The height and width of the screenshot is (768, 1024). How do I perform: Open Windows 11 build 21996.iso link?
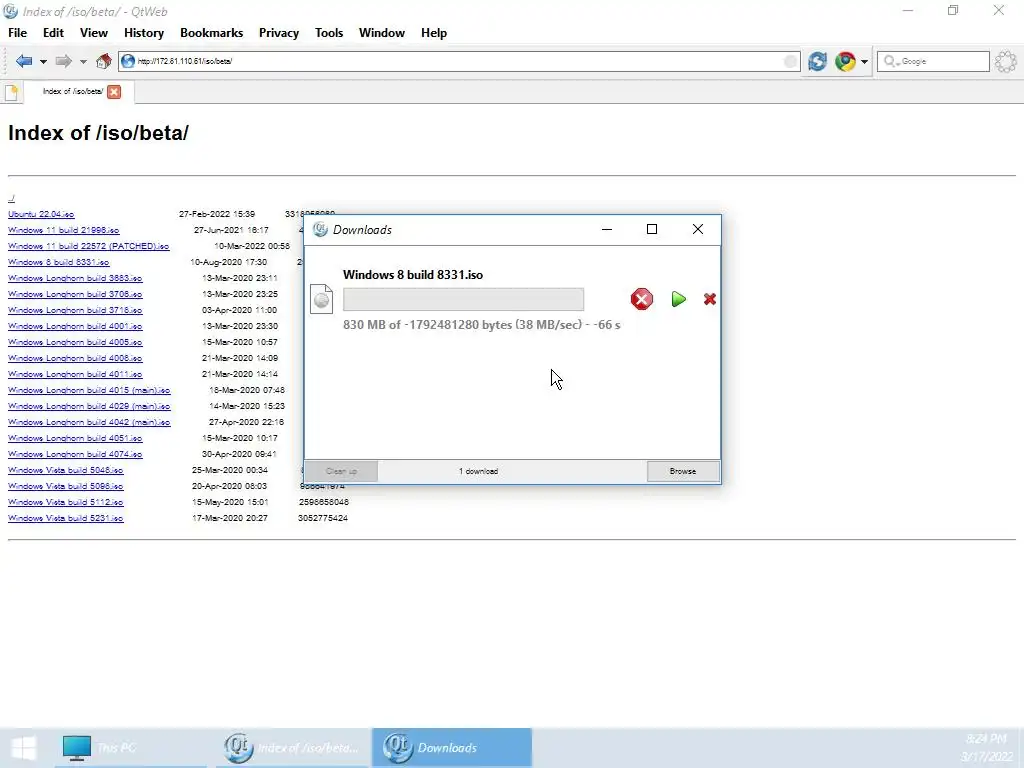coord(63,230)
